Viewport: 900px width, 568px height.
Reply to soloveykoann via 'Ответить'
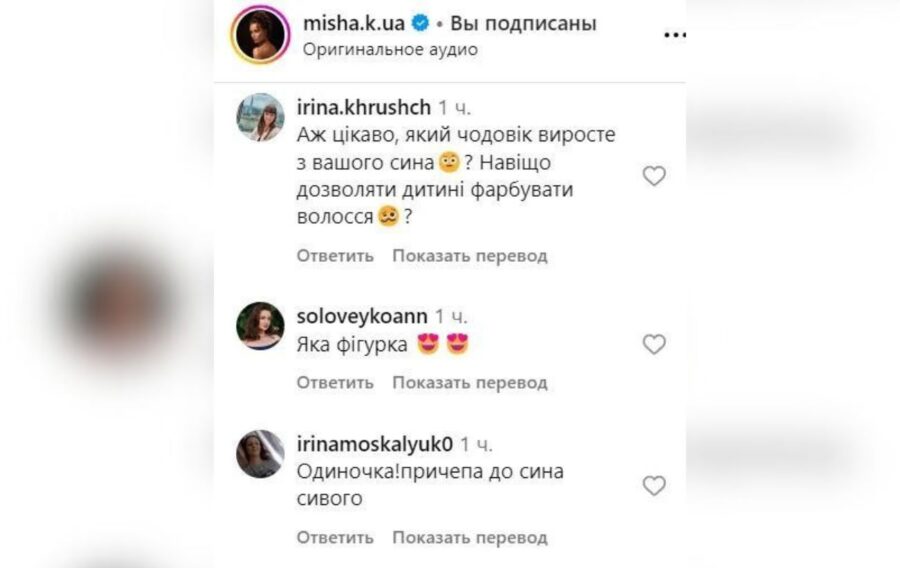335,382
